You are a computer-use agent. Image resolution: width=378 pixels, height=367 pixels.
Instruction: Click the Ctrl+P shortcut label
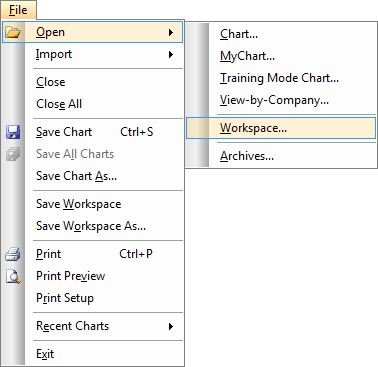click(x=136, y=254)
